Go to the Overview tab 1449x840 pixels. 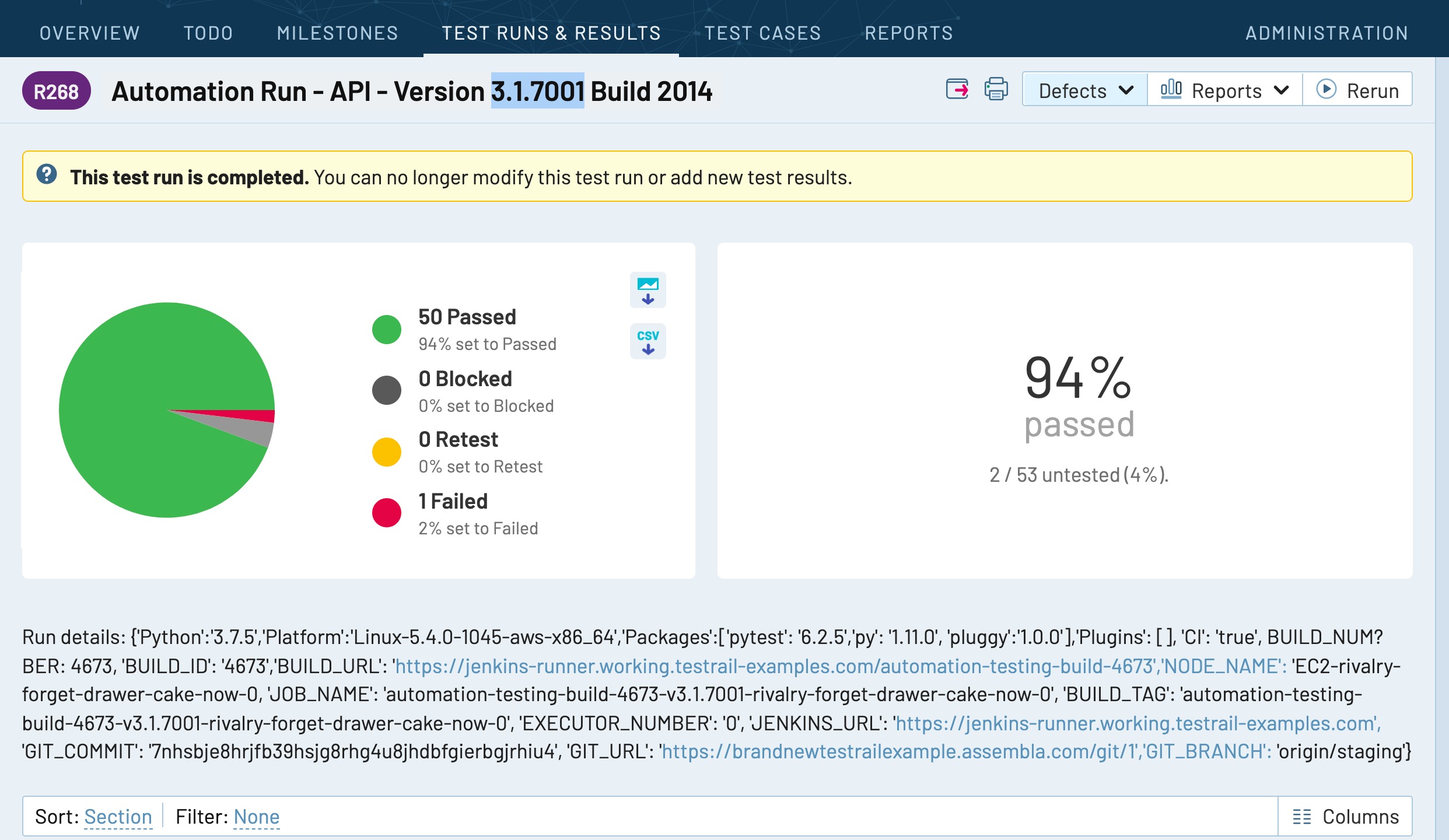click(90, 33)
